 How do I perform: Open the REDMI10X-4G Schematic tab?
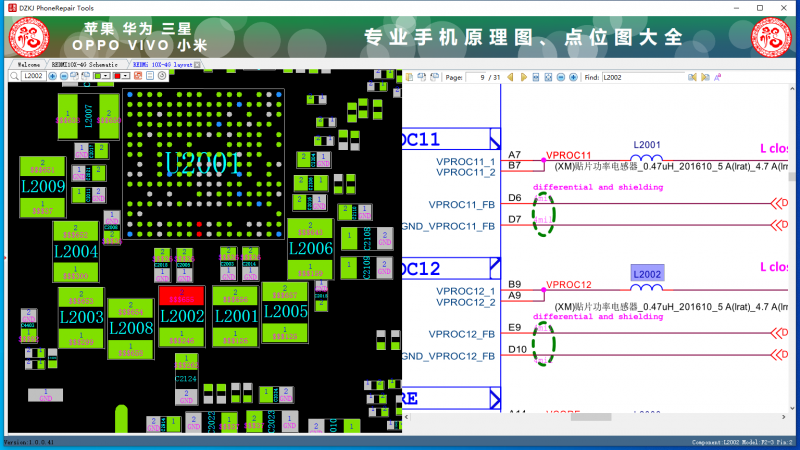coord(83,64)
